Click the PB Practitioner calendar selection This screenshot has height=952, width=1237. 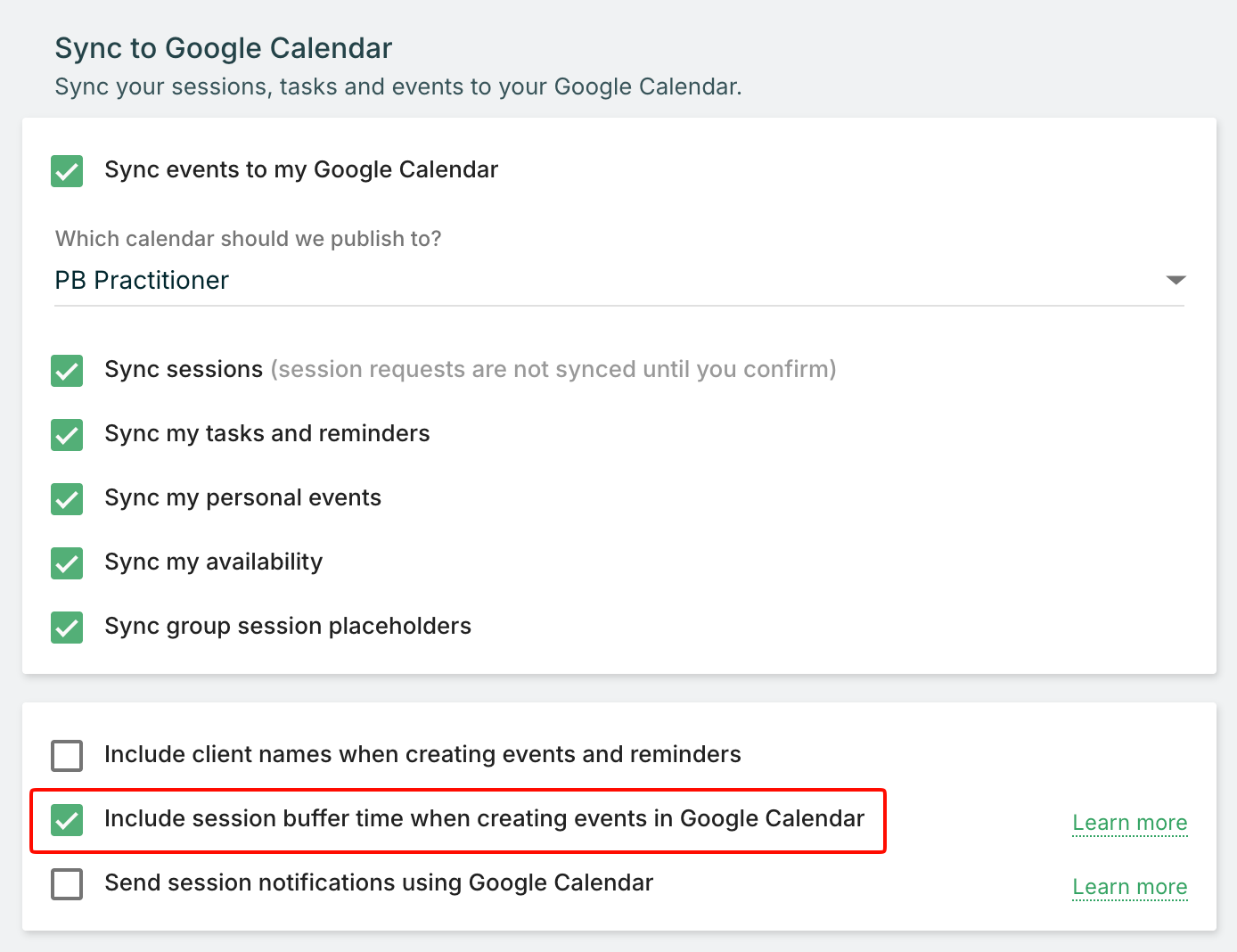click(143, 281)
